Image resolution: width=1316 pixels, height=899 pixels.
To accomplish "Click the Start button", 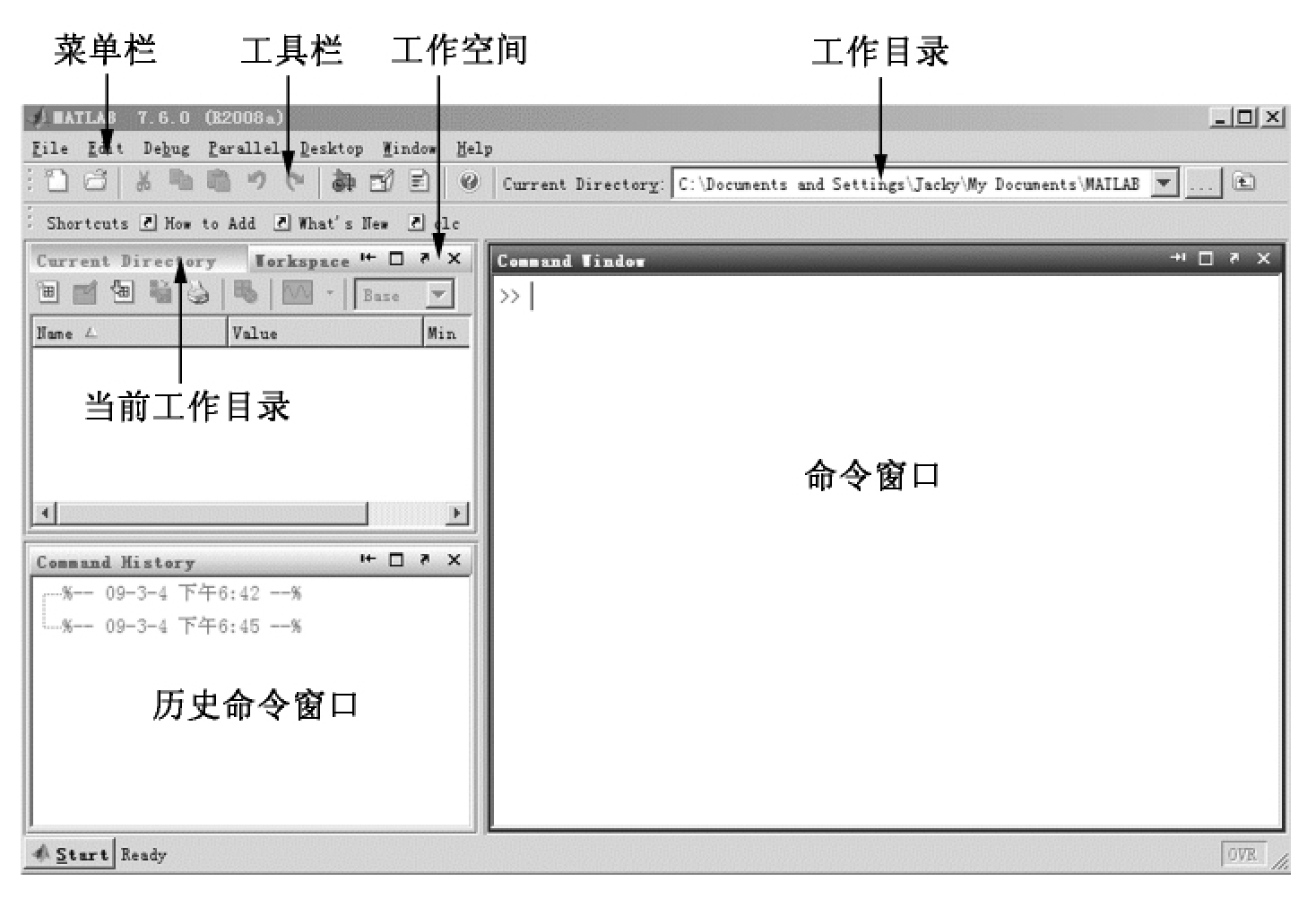I will click(71, 854).
